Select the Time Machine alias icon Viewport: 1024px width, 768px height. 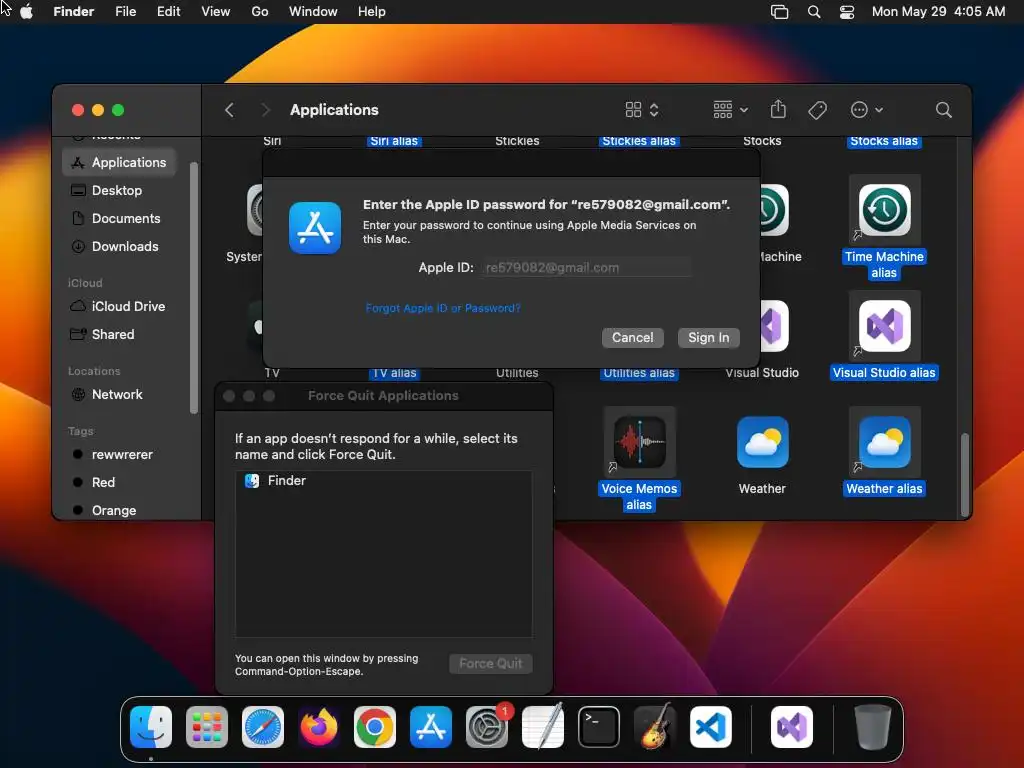(884, 210)
